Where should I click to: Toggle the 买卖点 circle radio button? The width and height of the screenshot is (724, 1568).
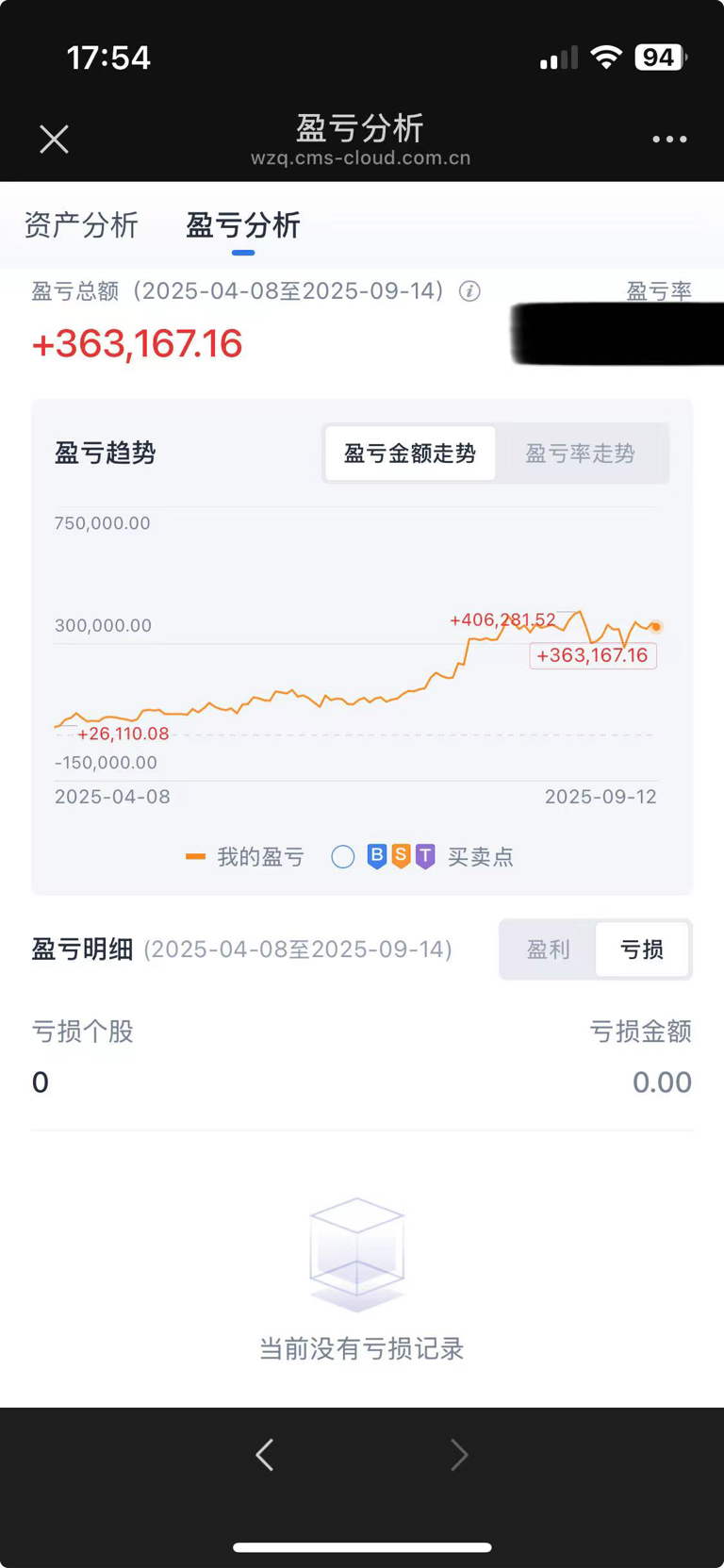pos(343,856)
